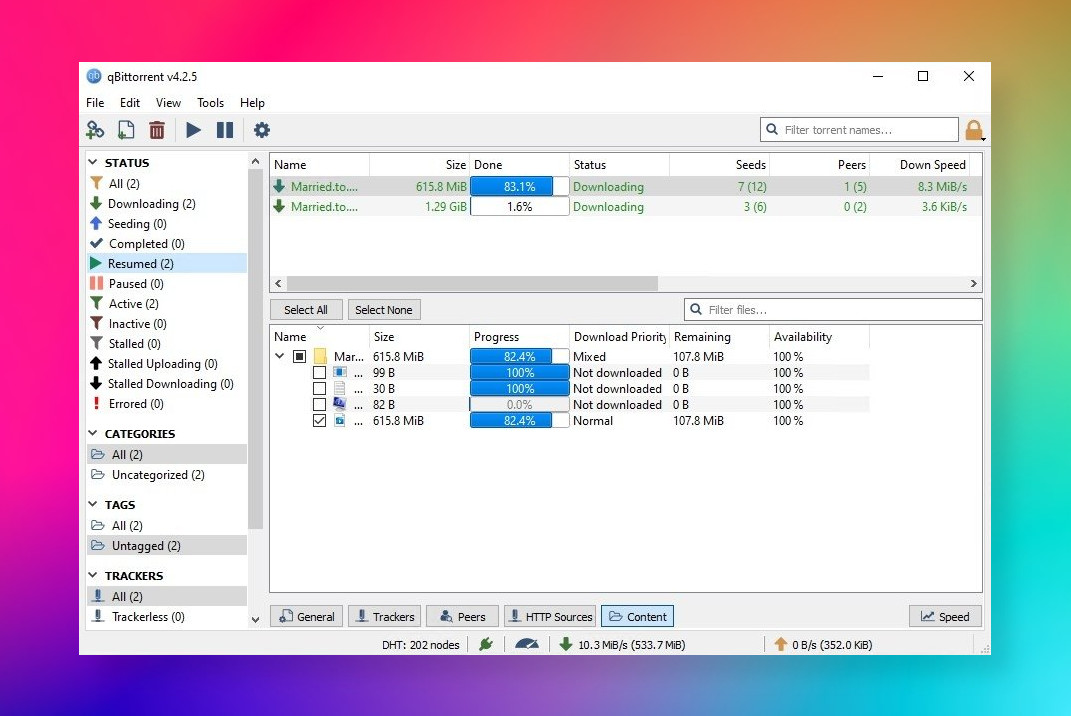This screenshot has width=1071, height=716.
Task: Uncheck the 615.8 MiB file checkbox
Action: click(x=319, y=421)
